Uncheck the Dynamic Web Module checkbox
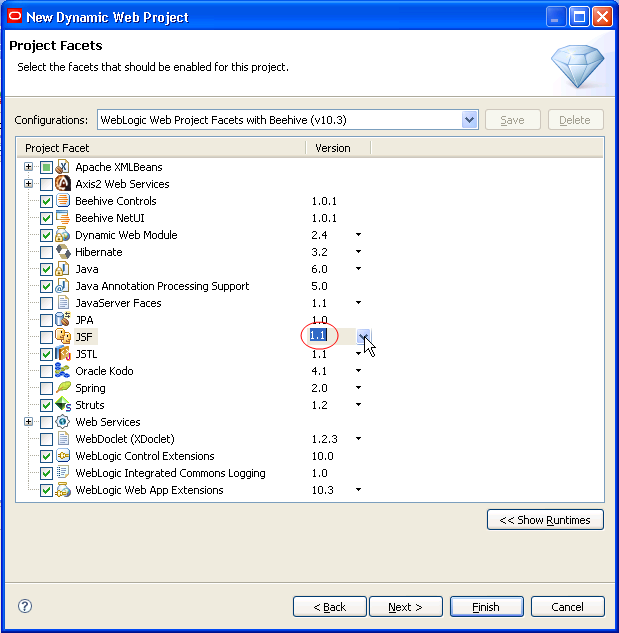 click(46, 235)
